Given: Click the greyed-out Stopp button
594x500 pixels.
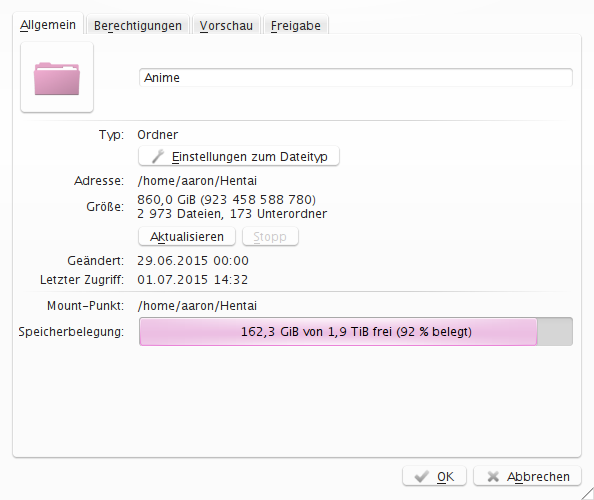Looking at the screenshot, I should [x=270, y=236].
